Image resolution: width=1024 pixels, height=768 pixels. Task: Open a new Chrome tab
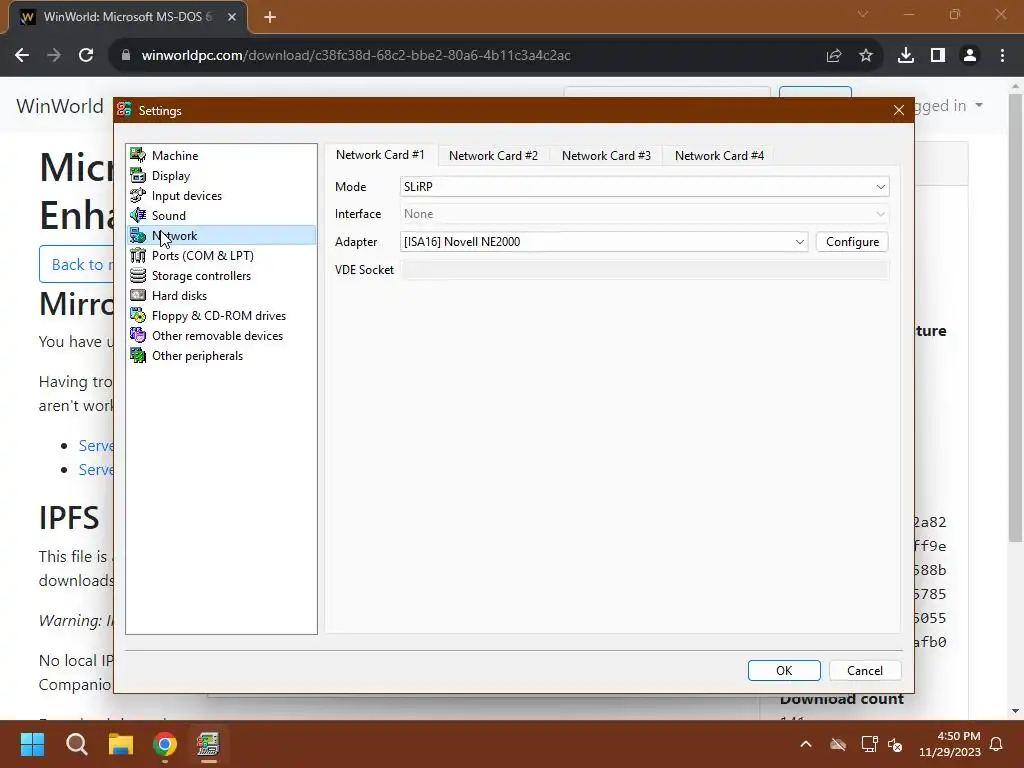click(x=270, y=17)
